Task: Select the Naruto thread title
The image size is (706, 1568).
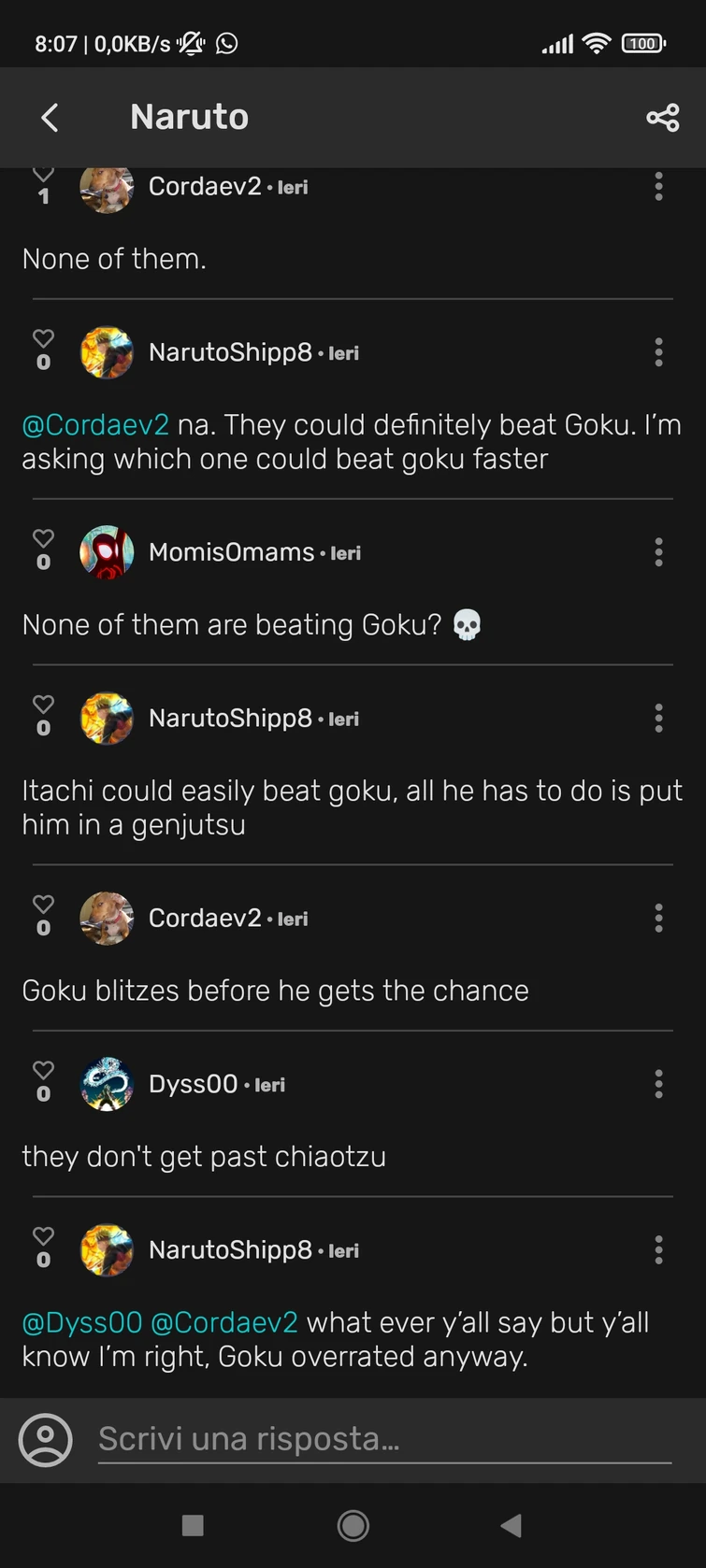Action: coord(189,117)
